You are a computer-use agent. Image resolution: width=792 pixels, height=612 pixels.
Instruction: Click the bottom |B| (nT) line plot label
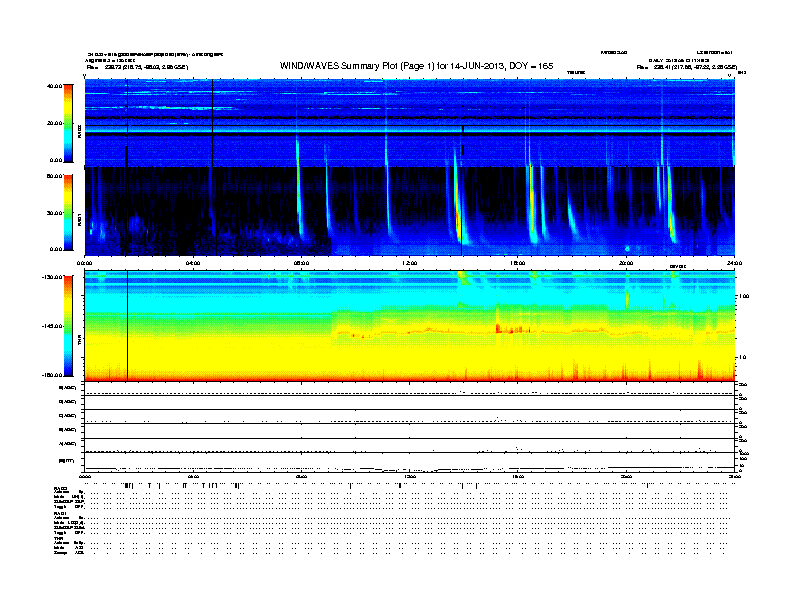[66, 461]
